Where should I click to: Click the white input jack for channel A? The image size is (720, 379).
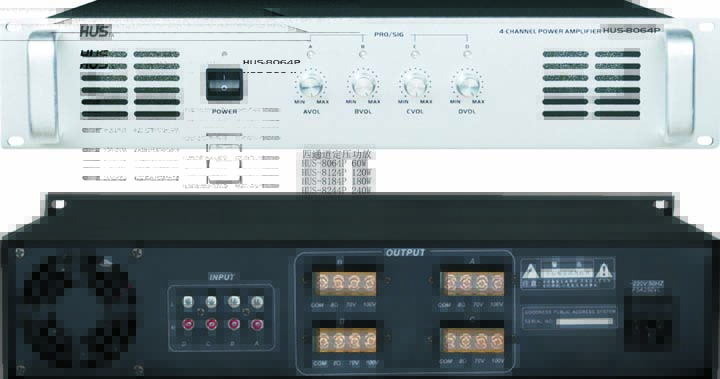(x=257, y=301)
